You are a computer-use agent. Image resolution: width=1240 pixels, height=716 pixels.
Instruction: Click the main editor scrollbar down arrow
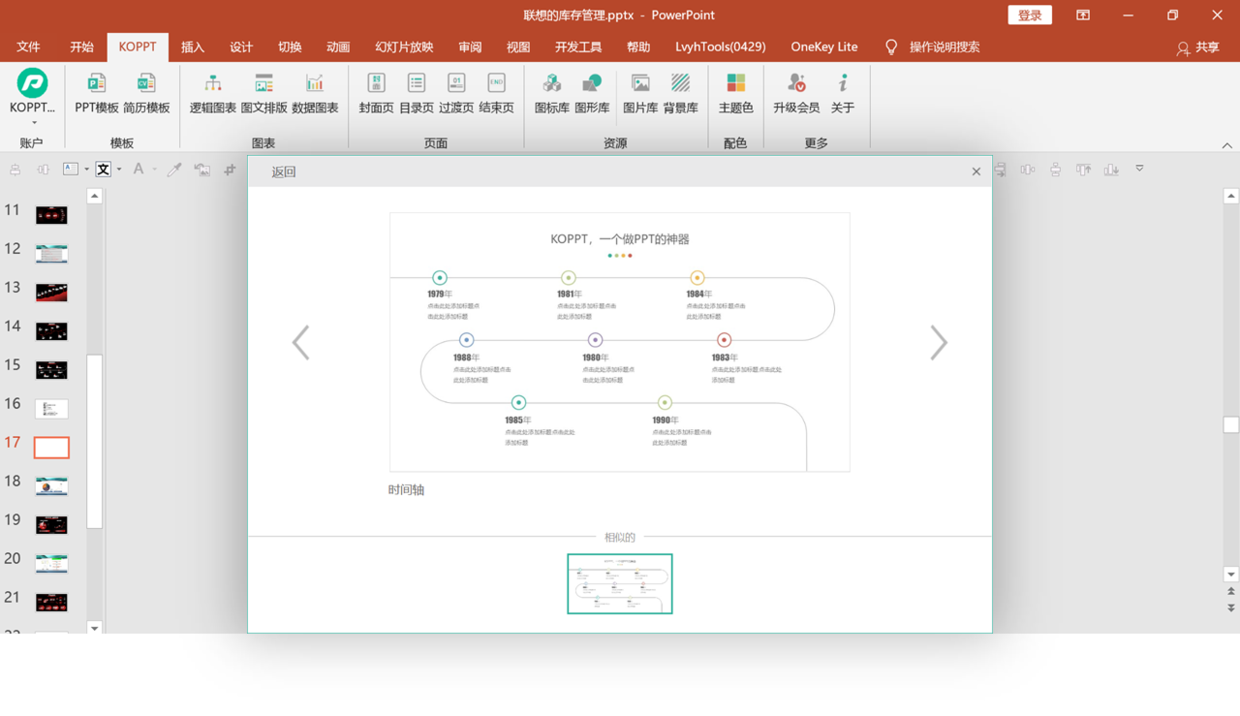click(x=1231, y=574)
